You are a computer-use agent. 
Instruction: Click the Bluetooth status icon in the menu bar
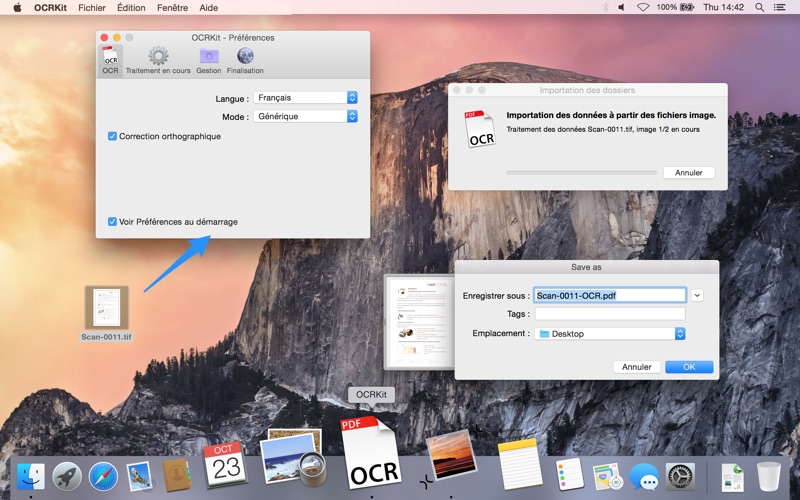tap(606, 7)
